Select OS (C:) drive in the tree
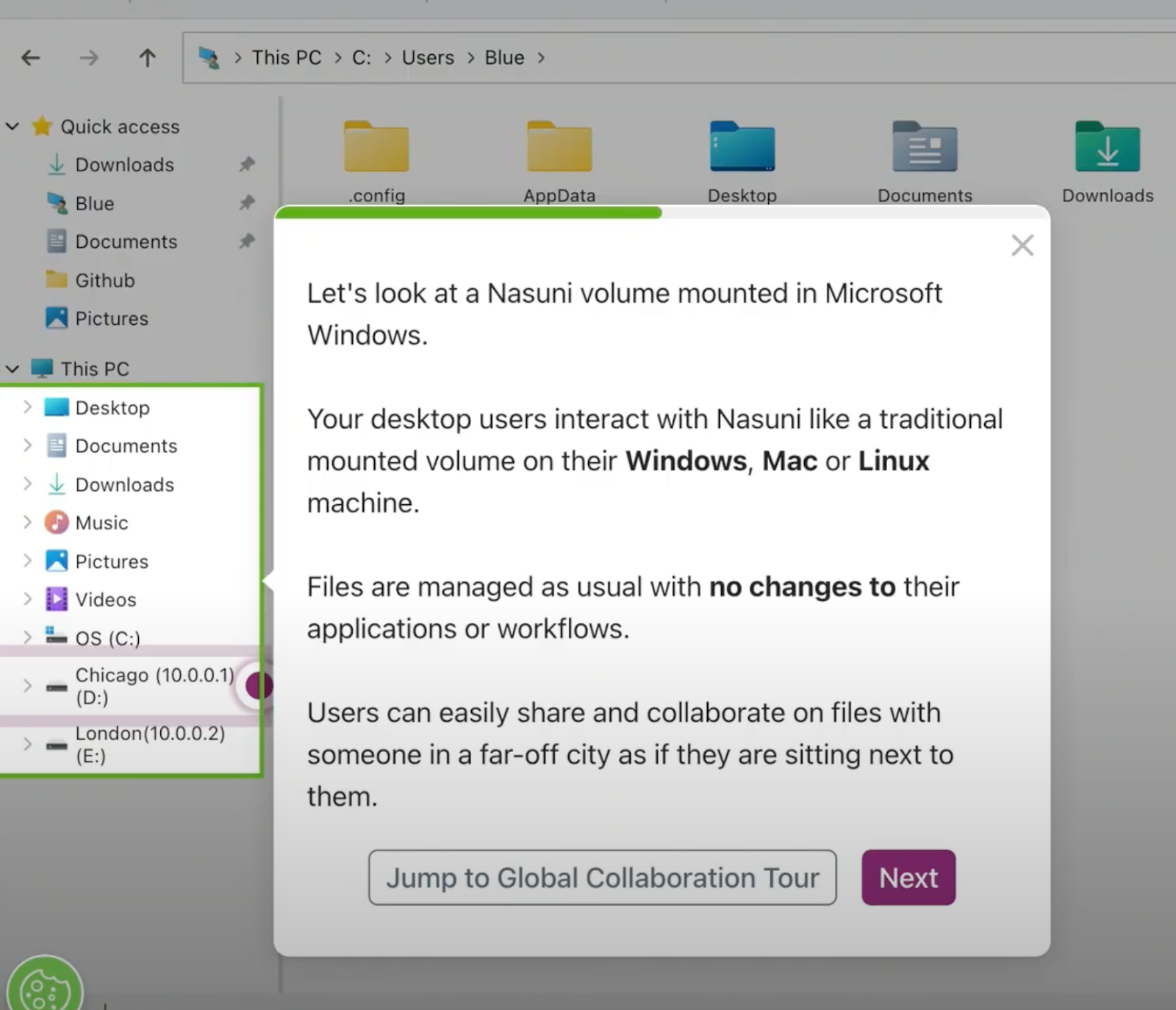This screenshot has height=1010, width=1176. pos(107,637)
